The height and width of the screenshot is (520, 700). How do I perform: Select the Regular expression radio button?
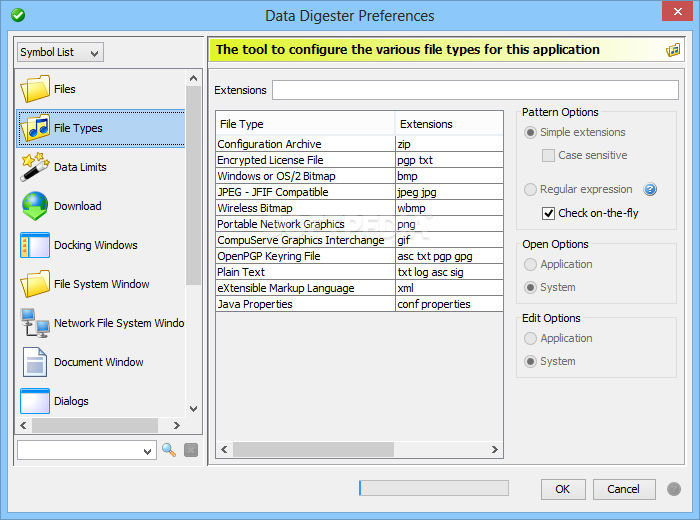coord(530,190)
